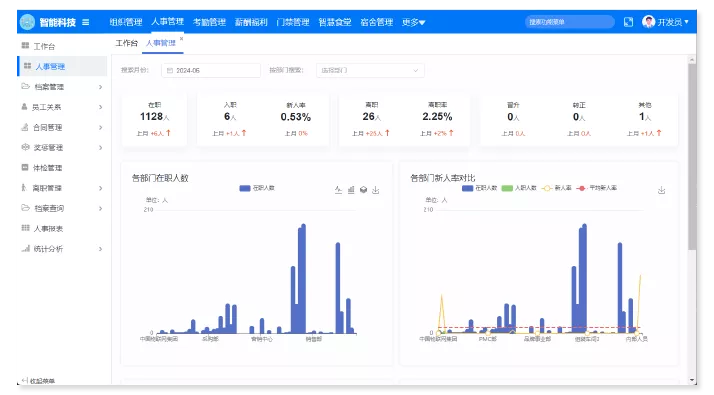Click the developer avatar picture

pos(648,21)
